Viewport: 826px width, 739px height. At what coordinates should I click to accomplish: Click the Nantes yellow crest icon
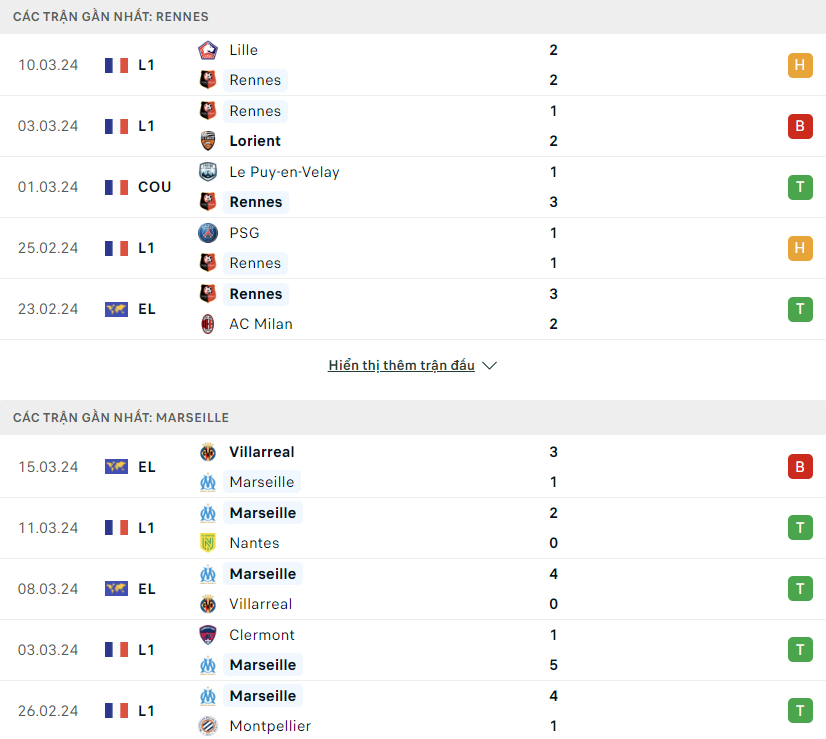tap(208, 543)
